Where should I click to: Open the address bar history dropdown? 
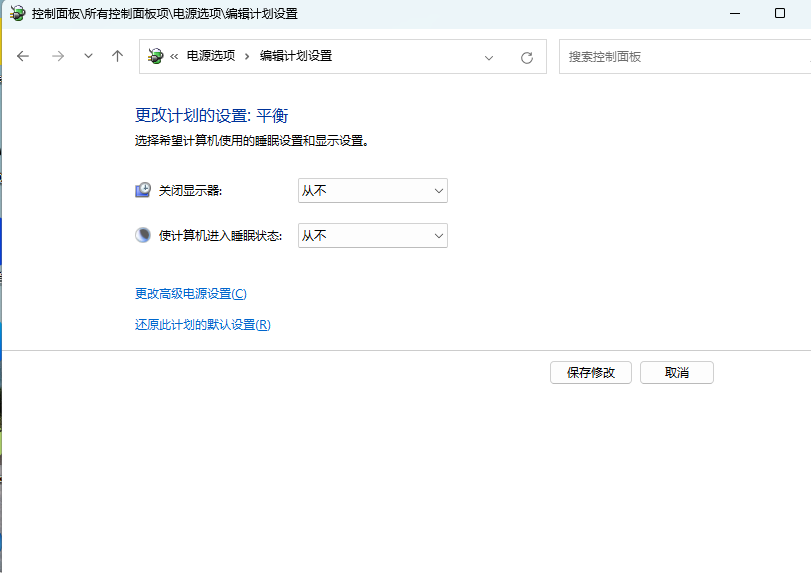pyautogui.click(x=489, y=57)
